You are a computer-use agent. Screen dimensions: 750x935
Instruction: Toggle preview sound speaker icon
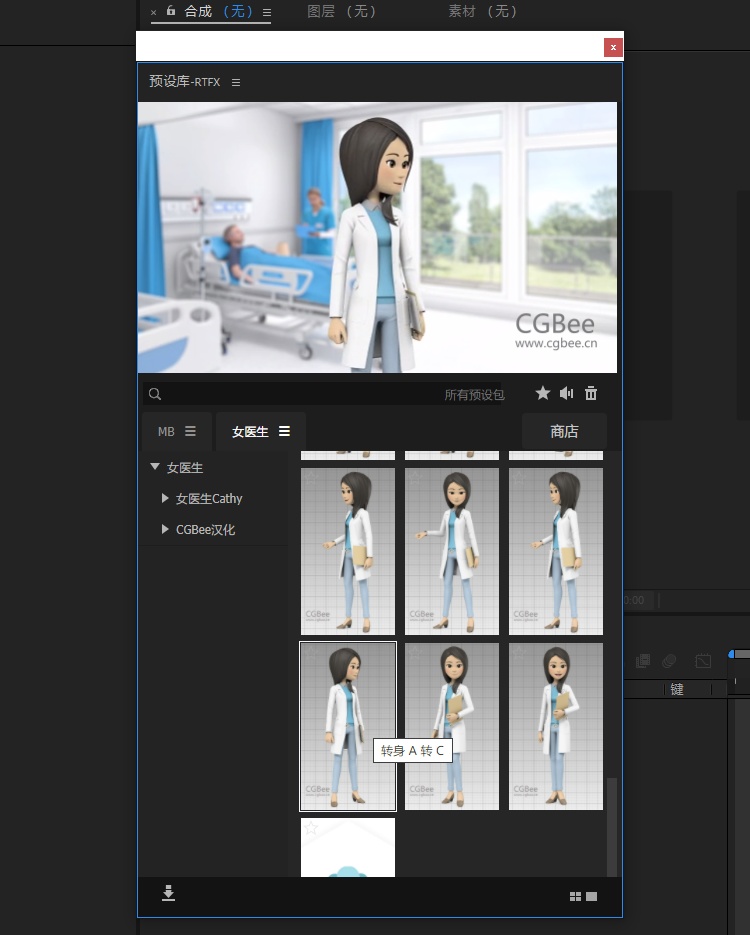coord(566,393)
